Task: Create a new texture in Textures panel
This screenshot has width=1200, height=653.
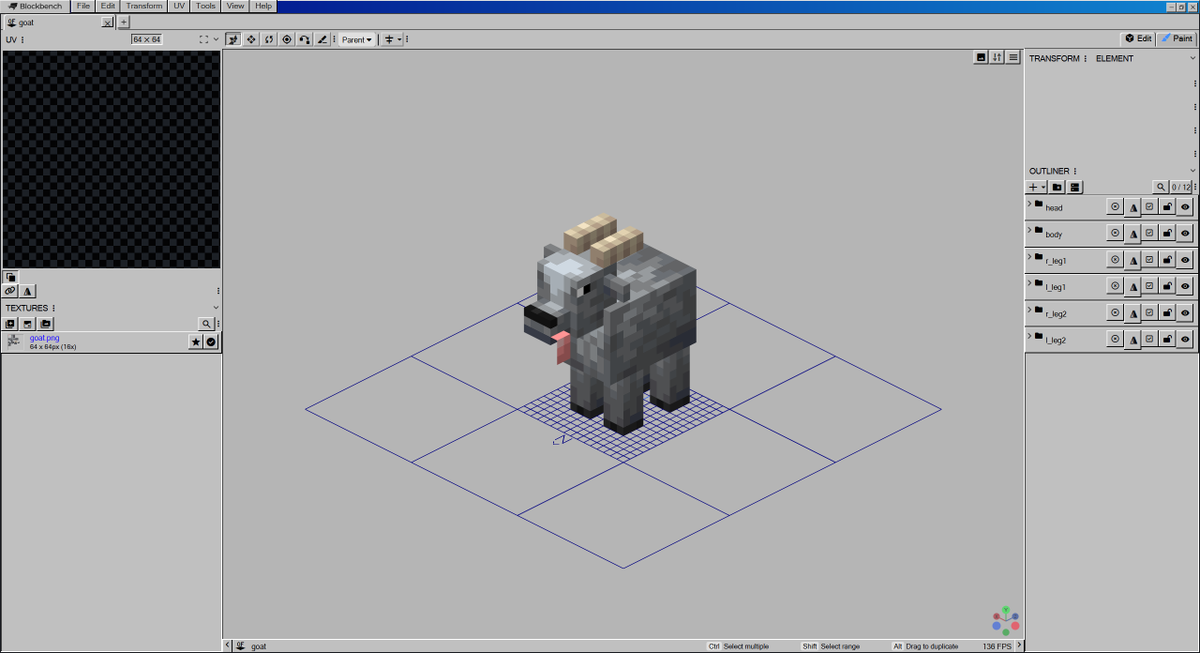Action: pyautogui.click(x=28, y=324)
